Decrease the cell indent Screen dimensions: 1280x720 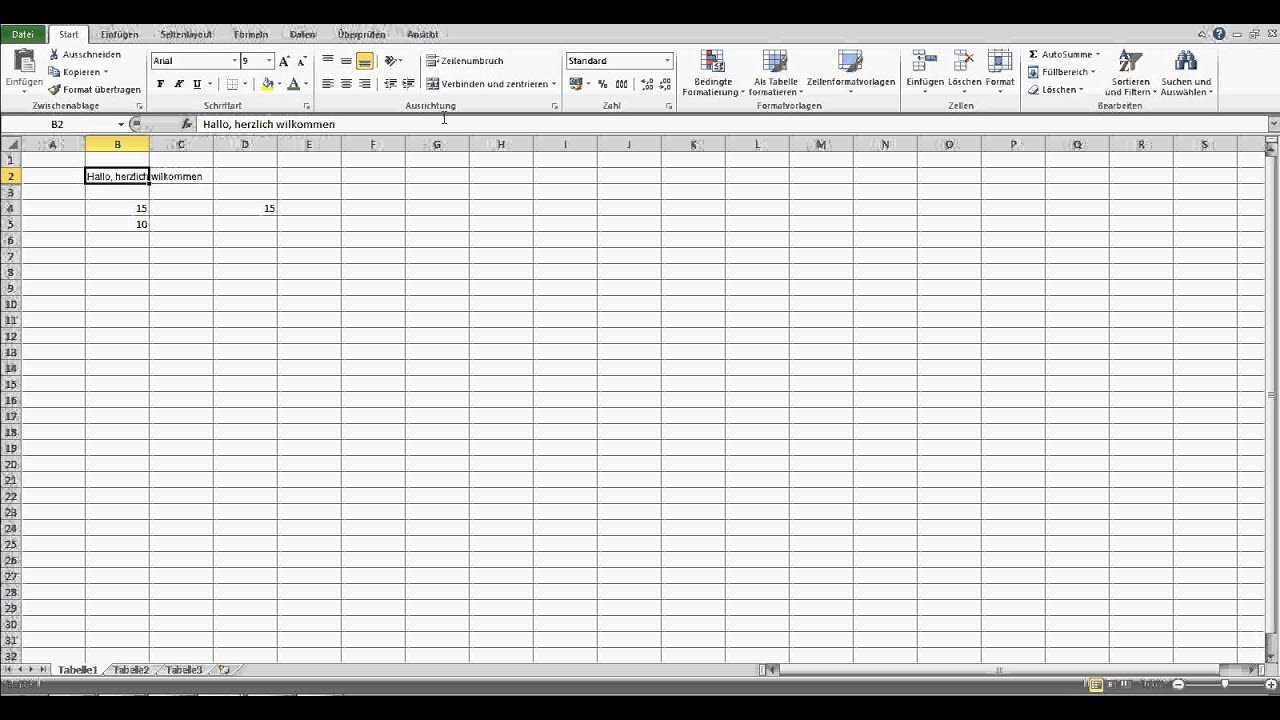390,84
